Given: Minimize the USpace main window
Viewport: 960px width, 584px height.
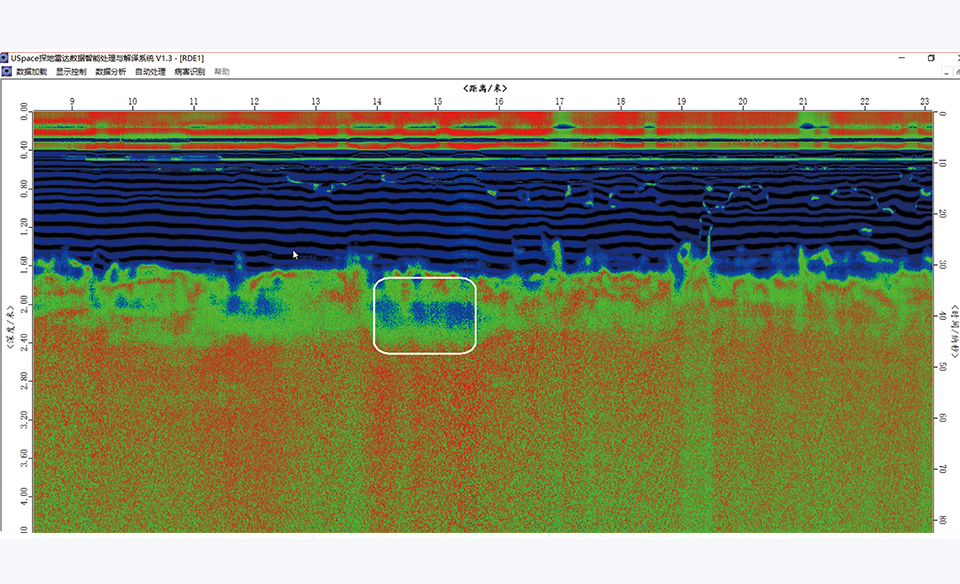Looking at the screenshot, I should coord(902,58).
